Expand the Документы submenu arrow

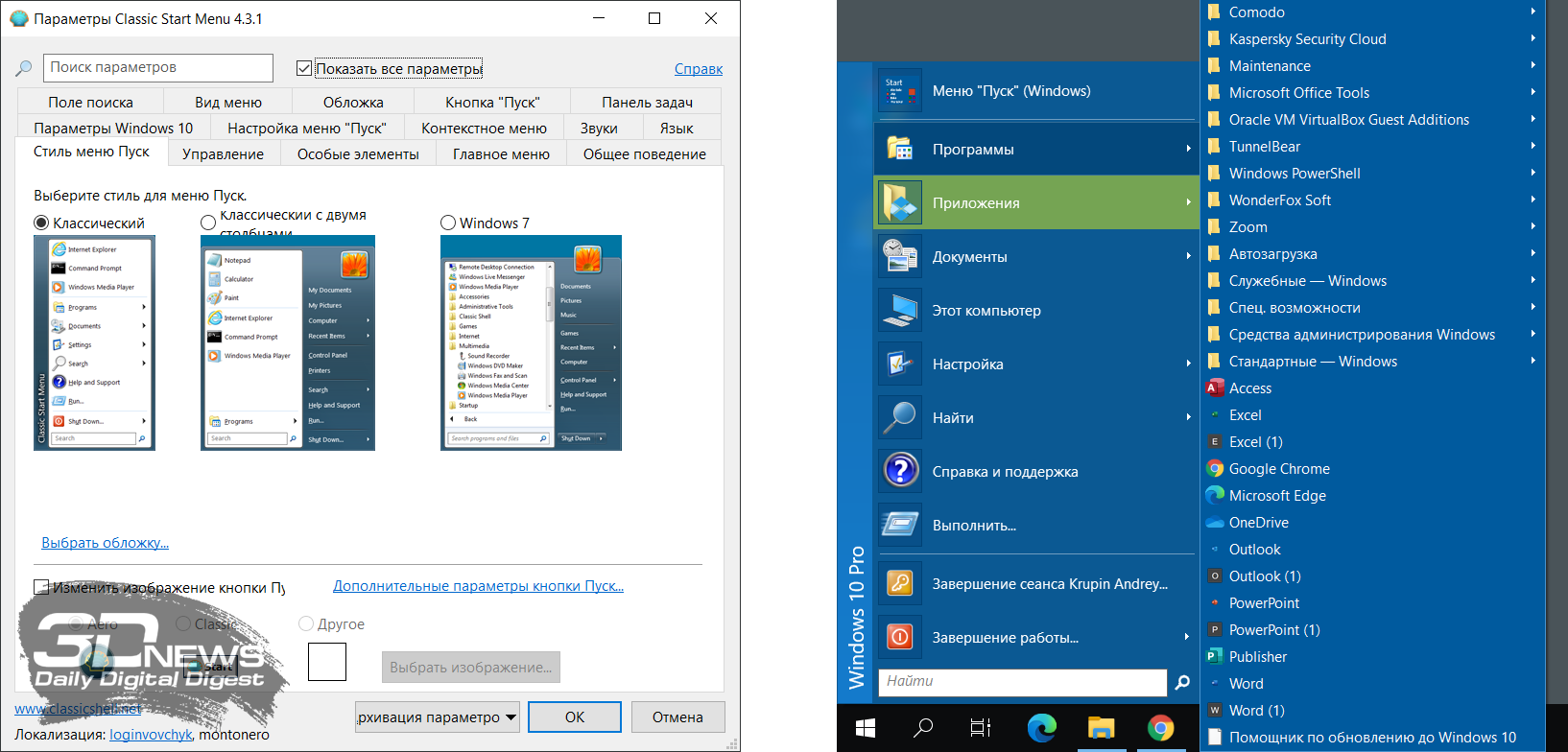coord(1188,256)
